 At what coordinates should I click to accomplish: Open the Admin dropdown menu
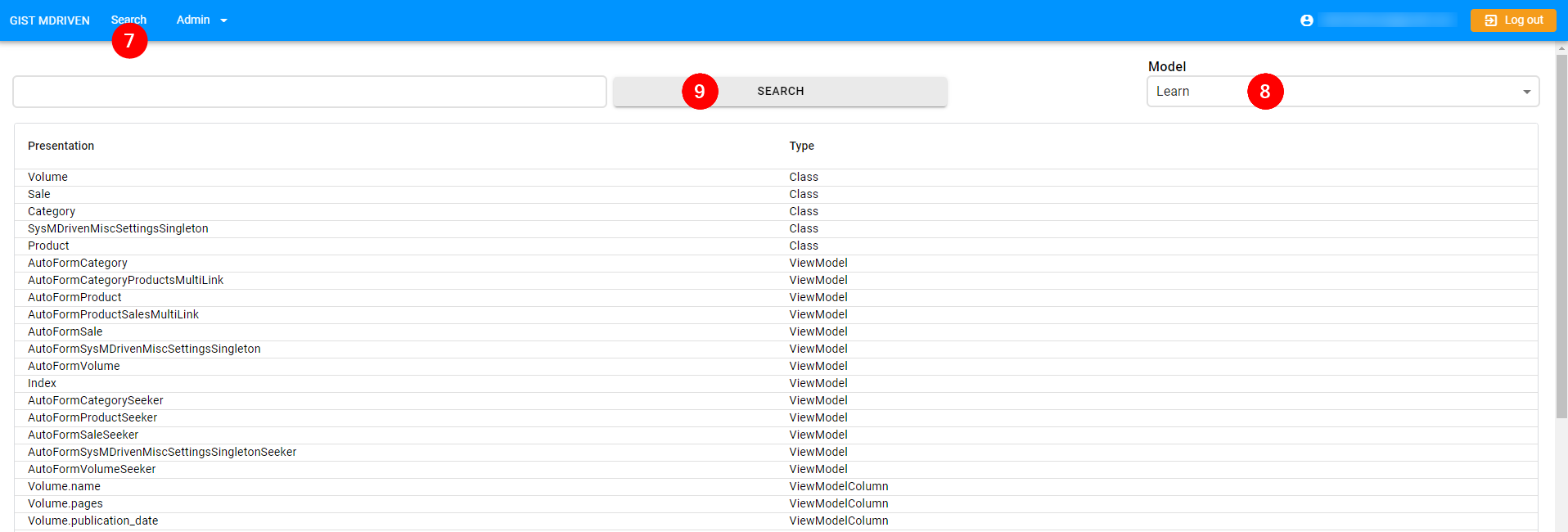click(201, 20)
